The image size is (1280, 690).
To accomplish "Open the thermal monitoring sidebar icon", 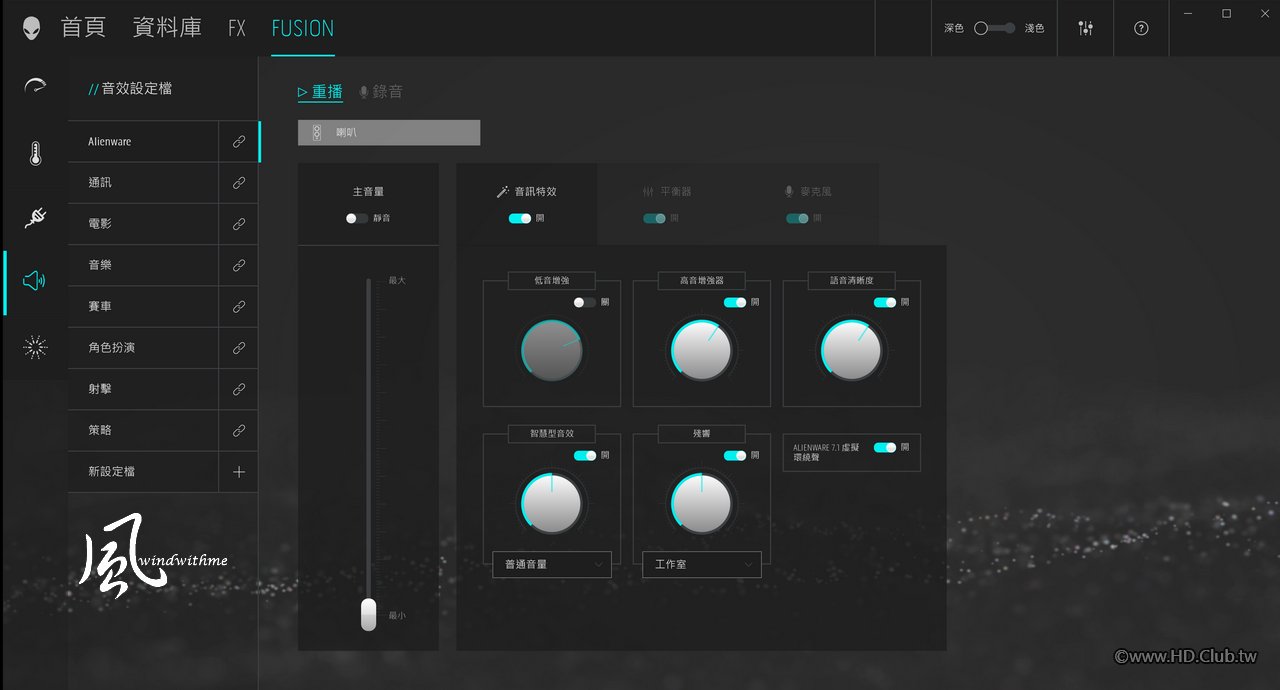I will pos(35,153).
